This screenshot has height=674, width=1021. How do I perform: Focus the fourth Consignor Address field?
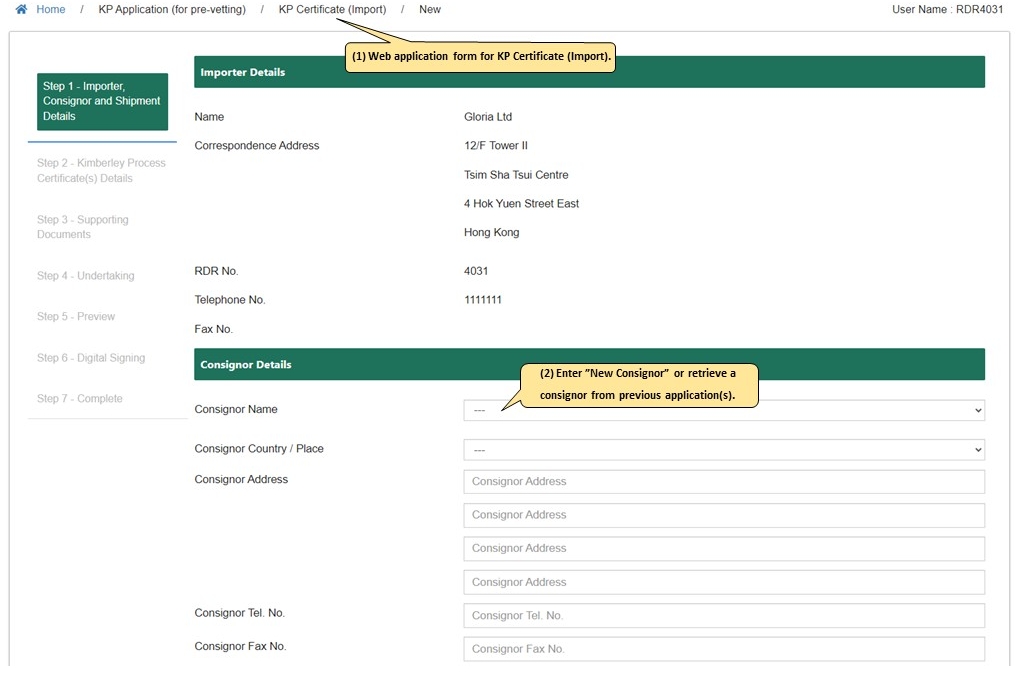click(x=724, y=582)
